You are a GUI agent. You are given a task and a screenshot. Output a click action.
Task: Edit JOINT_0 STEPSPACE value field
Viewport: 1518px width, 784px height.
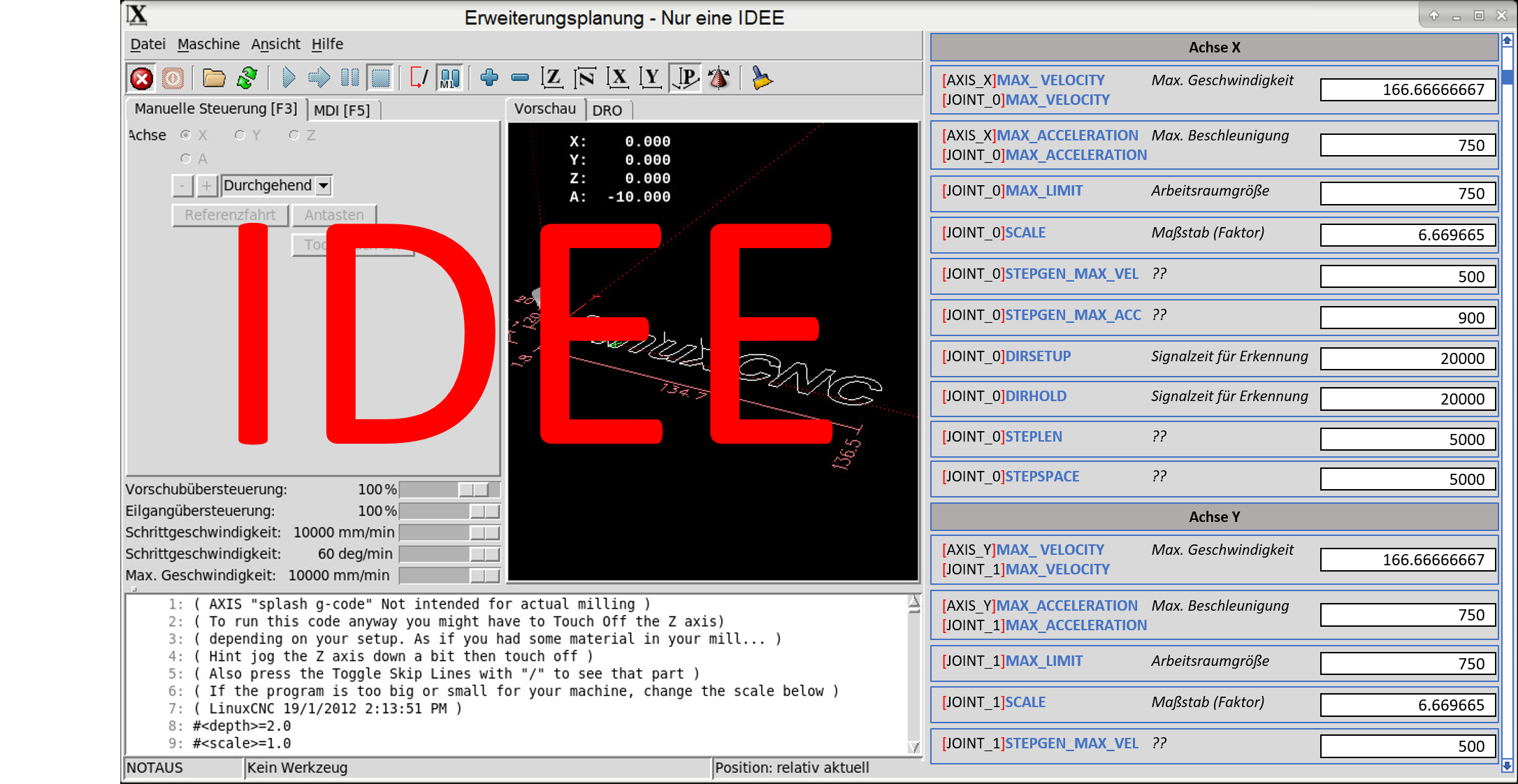1408,479
